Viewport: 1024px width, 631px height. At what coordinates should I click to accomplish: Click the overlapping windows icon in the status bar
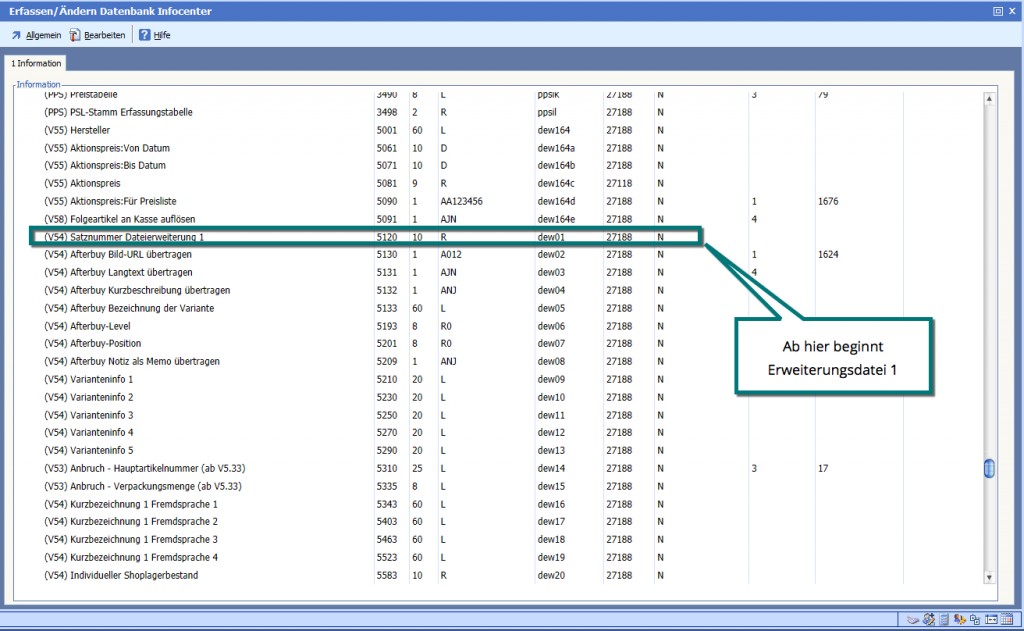(976, 619)
